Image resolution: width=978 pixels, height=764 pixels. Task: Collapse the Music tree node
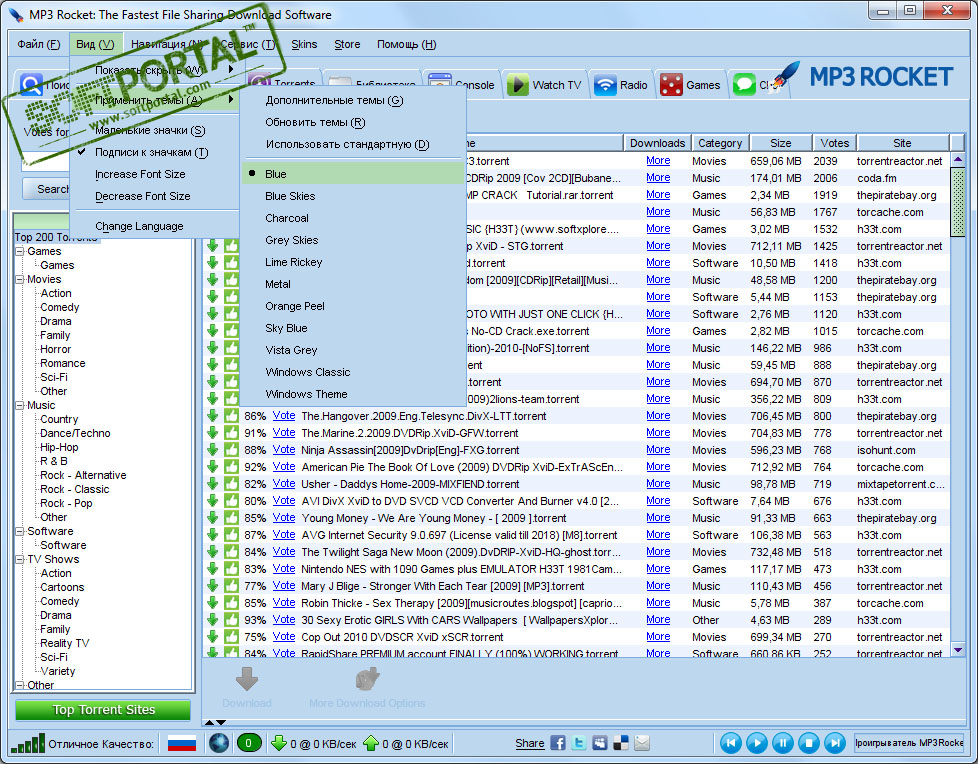[20, 405]
